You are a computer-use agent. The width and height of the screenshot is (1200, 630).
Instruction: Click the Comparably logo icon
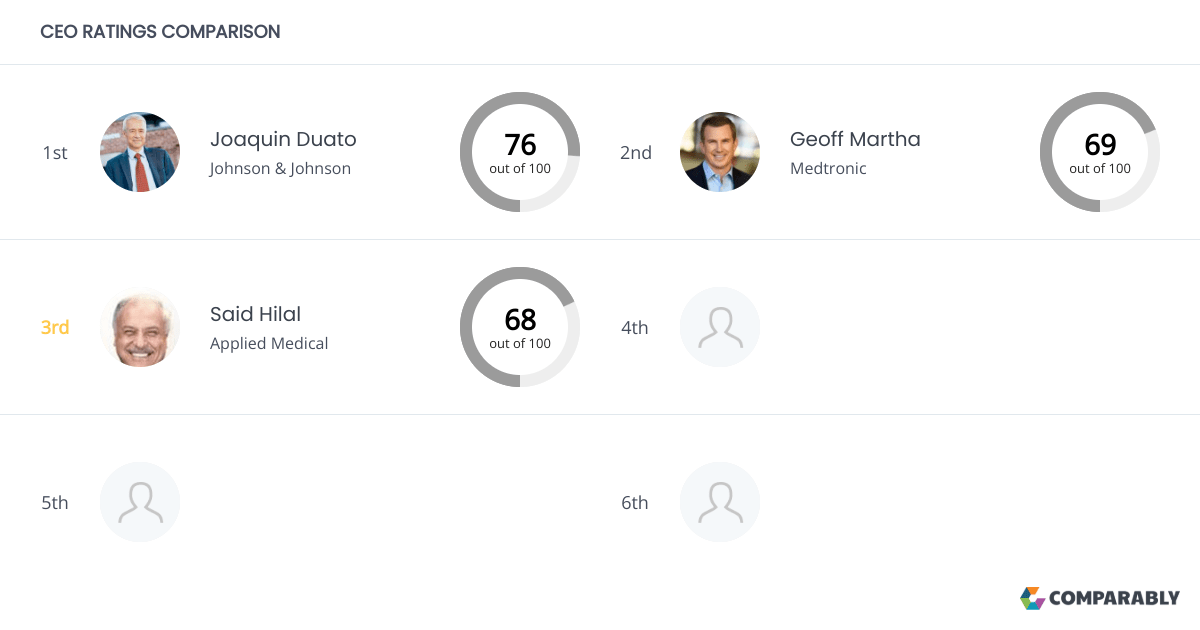tap(1032, 598)
